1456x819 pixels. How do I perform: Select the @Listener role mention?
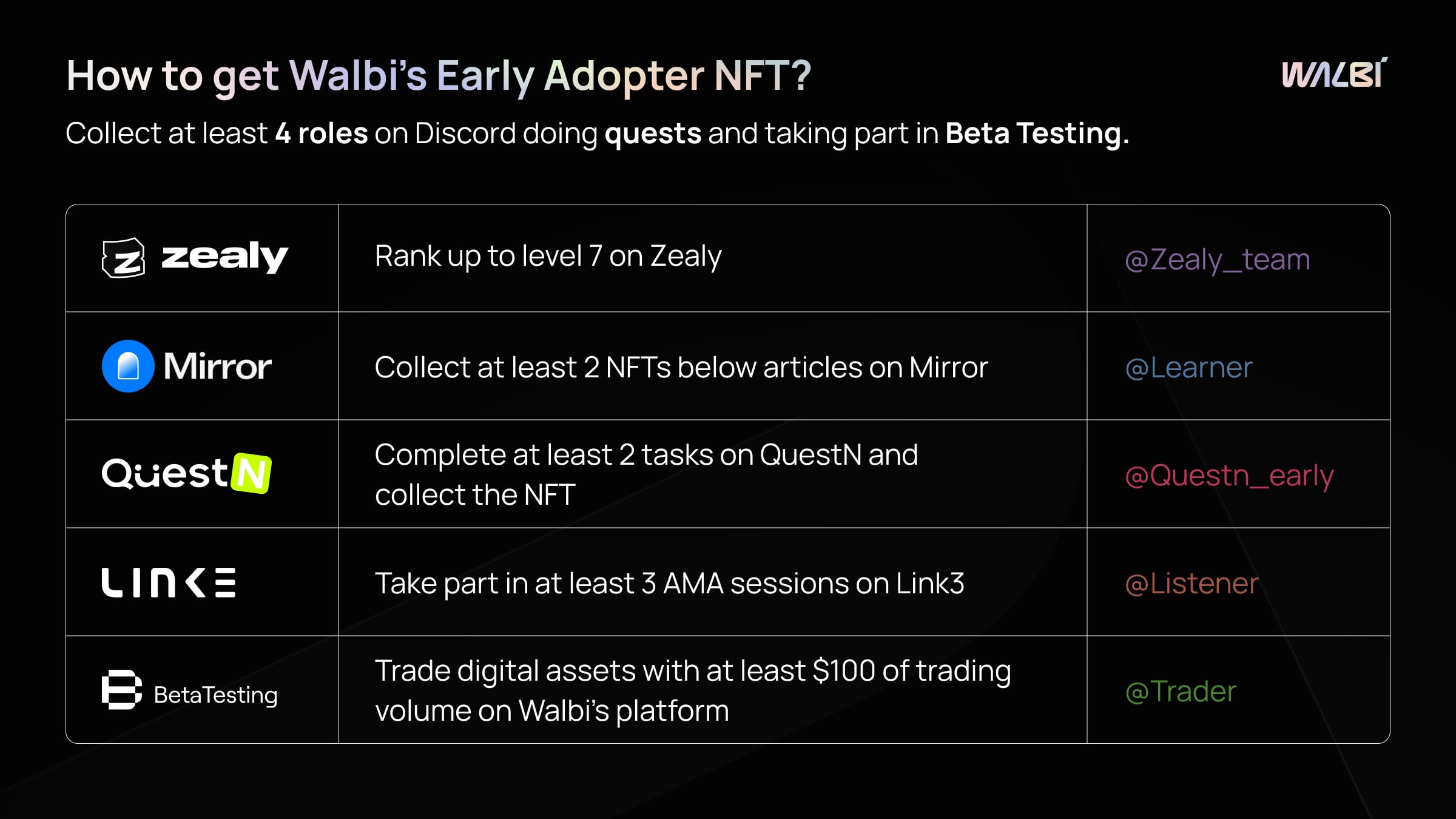pyautogui.click(x=1191, y=584)
